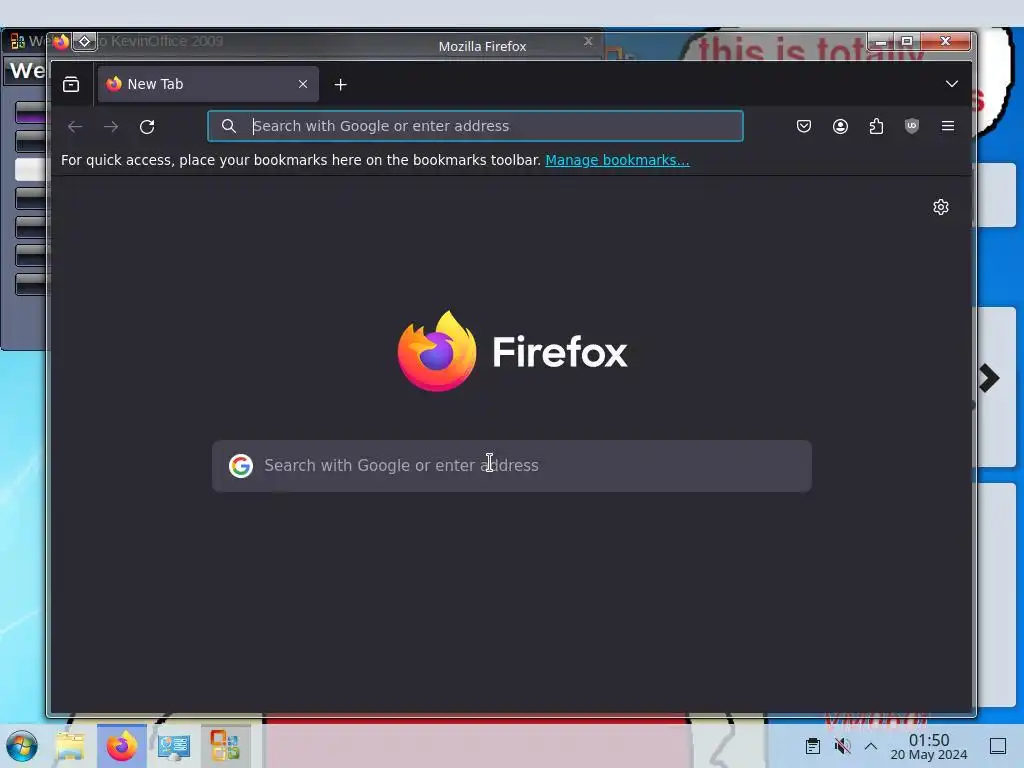The width and height of the screenshot is (1024, 768).
Task: Click the magnifier icon in address bar
Action: (x=229, y=126)
